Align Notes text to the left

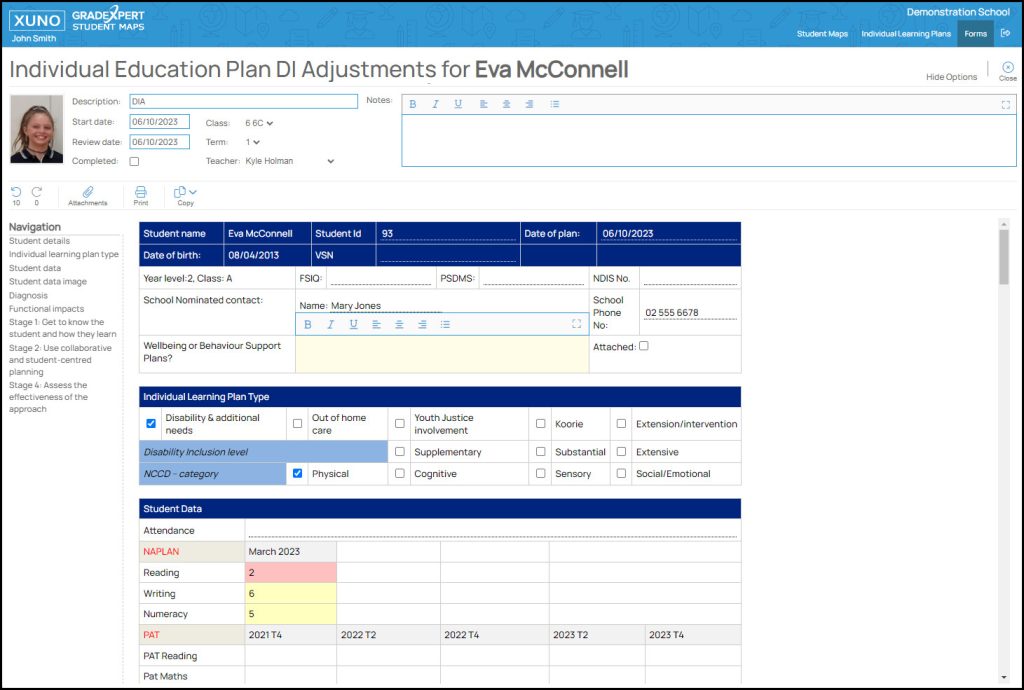(x=484, y=104)
